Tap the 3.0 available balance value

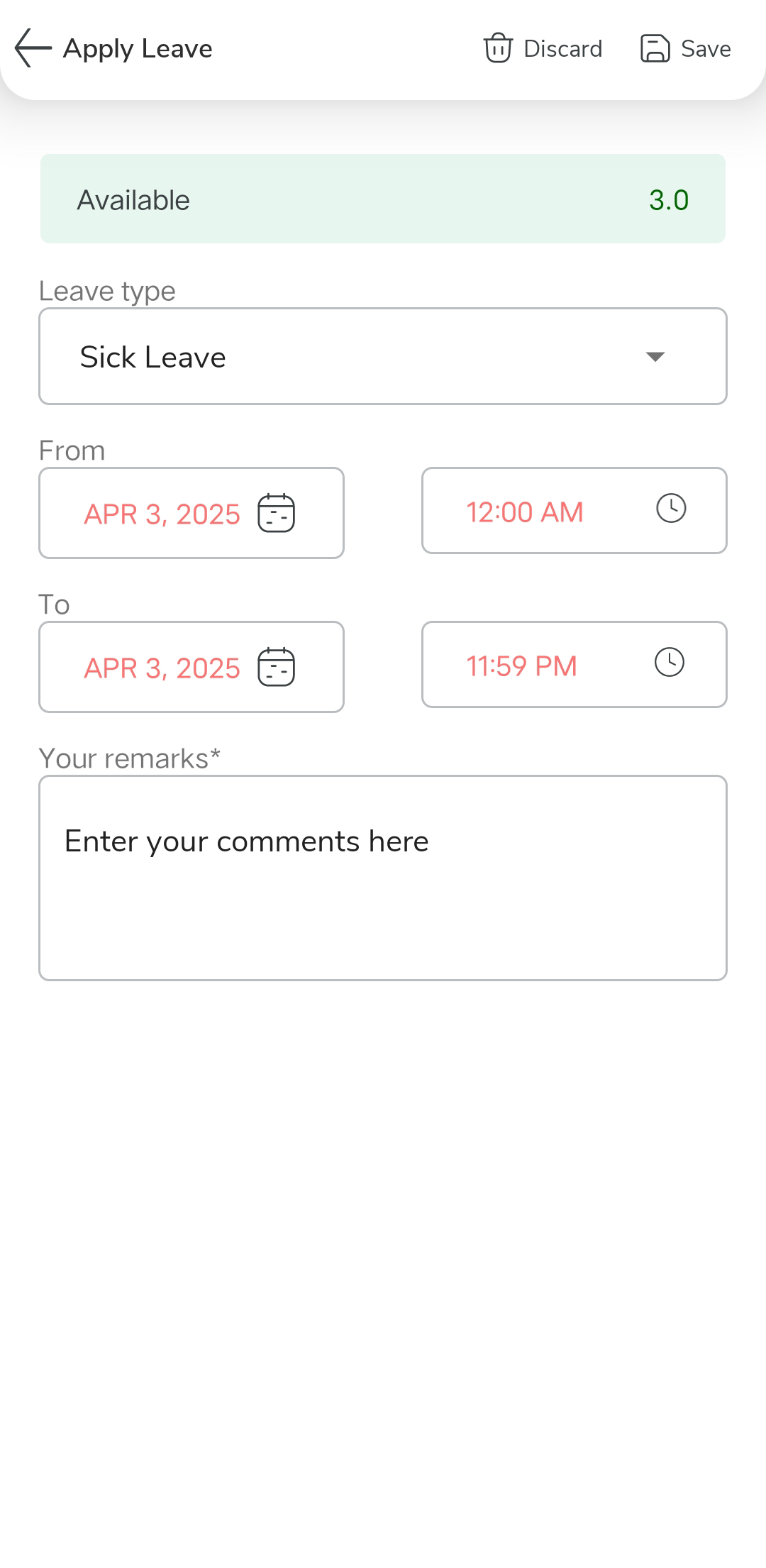(x=669, y=200)
